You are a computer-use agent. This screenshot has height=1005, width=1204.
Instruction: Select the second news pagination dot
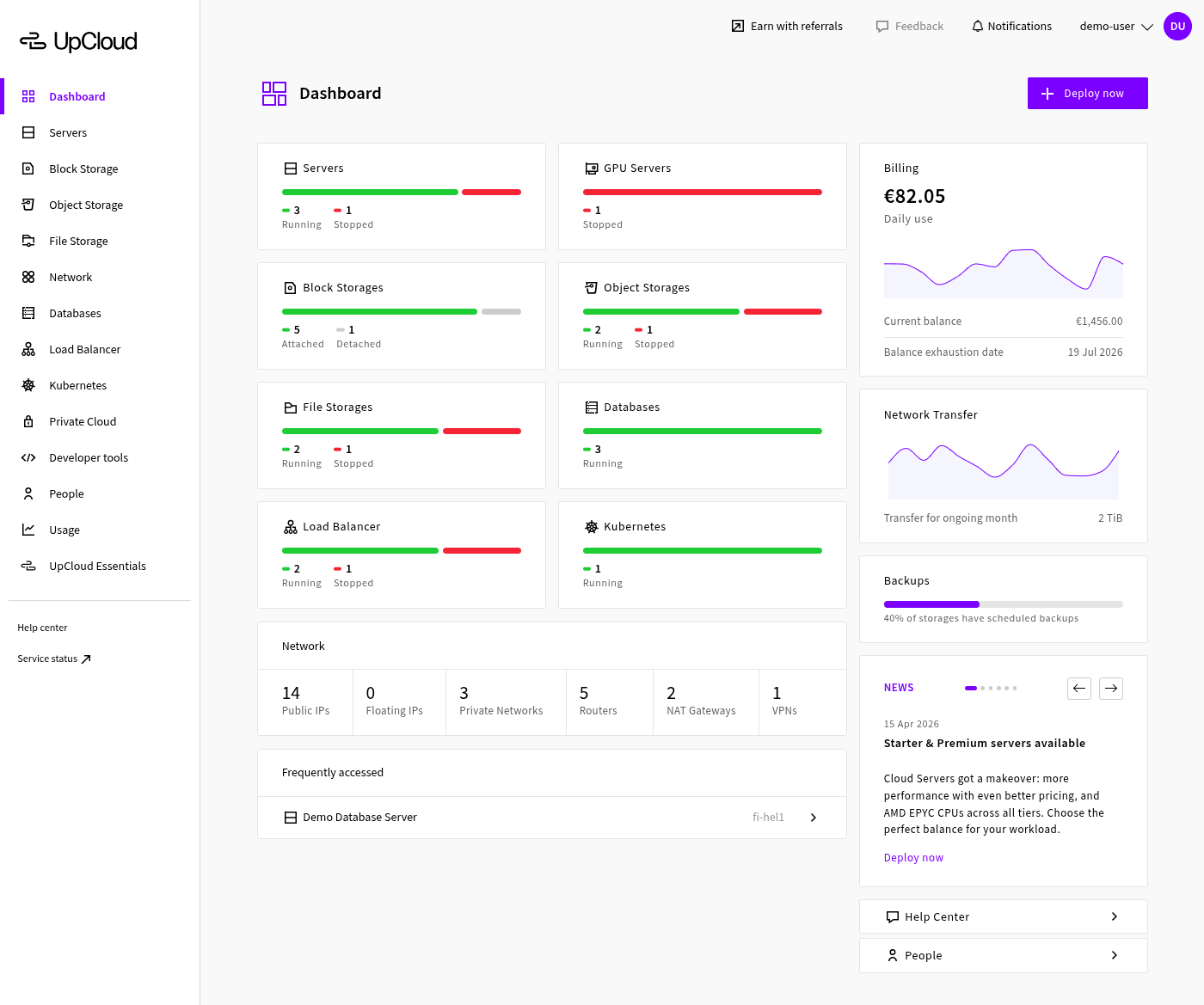pos(982,689)
